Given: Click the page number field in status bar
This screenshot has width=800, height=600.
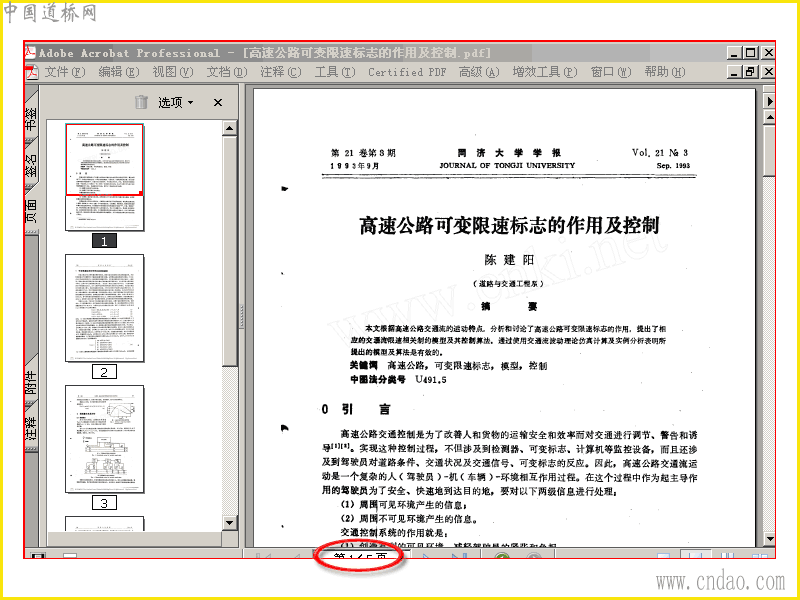Looking at the screenshot, I should 360,555.
